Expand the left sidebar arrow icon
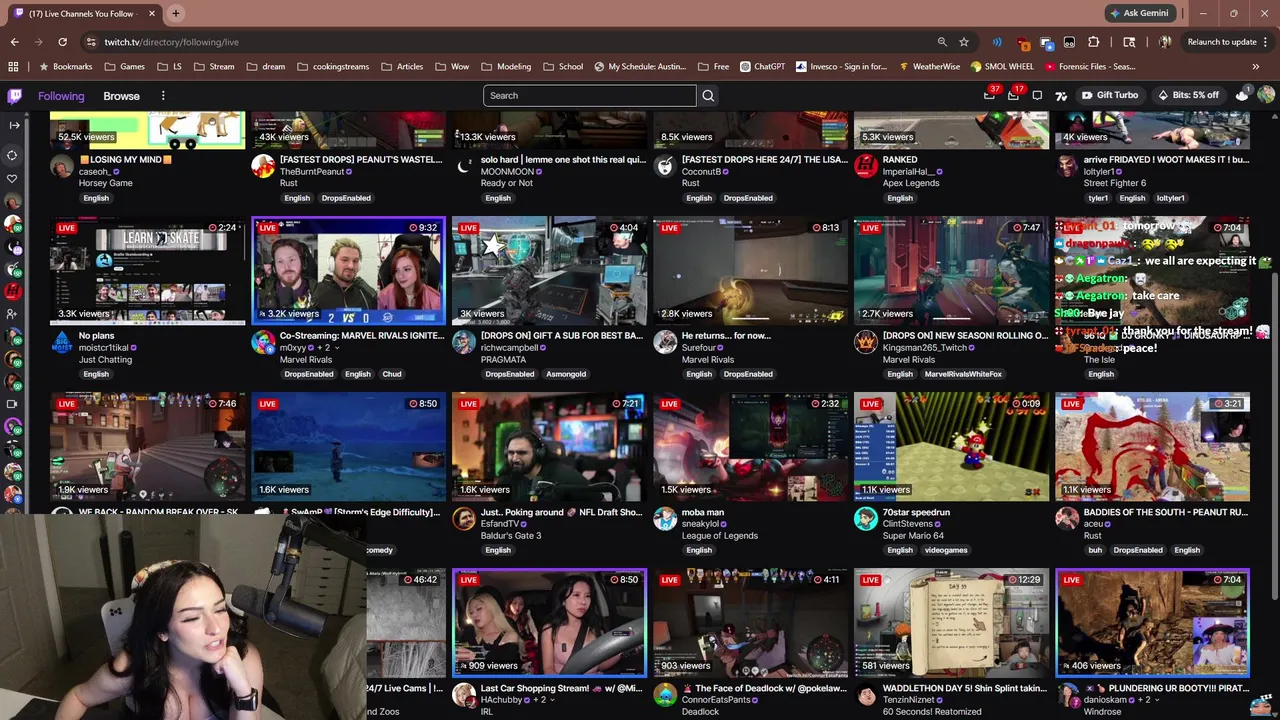The width and height of the screenshot is (1280, 720). [13, 125]
